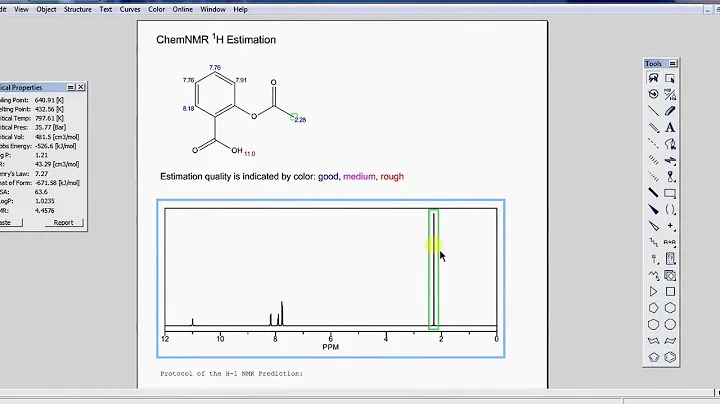Select the Pen drawing tool
This screenshot has height=404, width=720.
670,144
